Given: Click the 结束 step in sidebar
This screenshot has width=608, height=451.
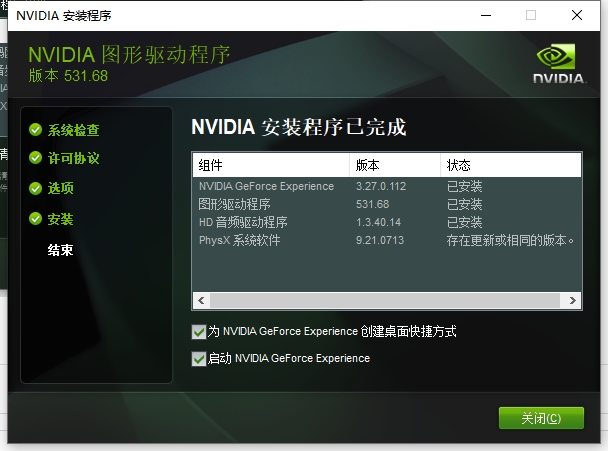Looking at the screenshot, I should (x=61, y=250).
